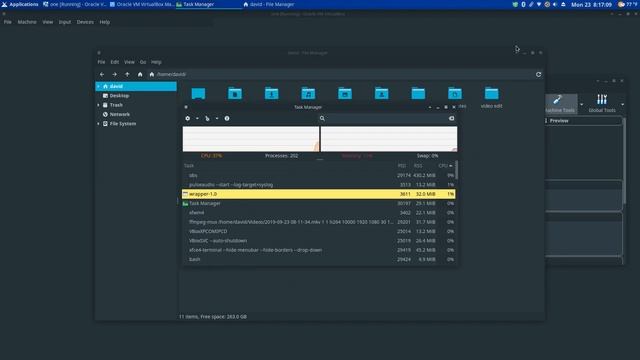Click the identify window pointer icon in Task Manager
640x360 pixels.
[207, 118]
